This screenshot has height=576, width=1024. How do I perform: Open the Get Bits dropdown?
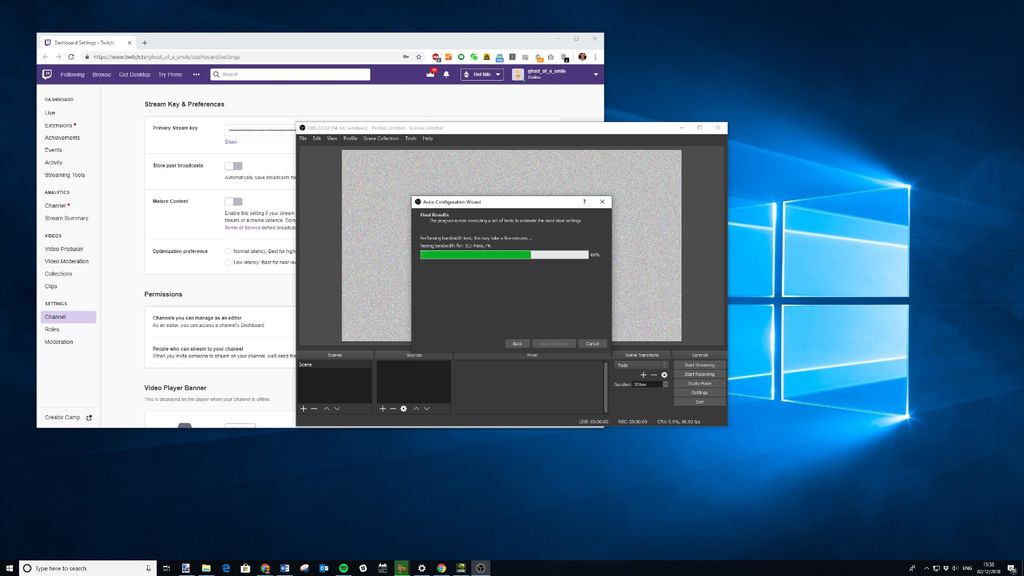[x=481, y=74]
